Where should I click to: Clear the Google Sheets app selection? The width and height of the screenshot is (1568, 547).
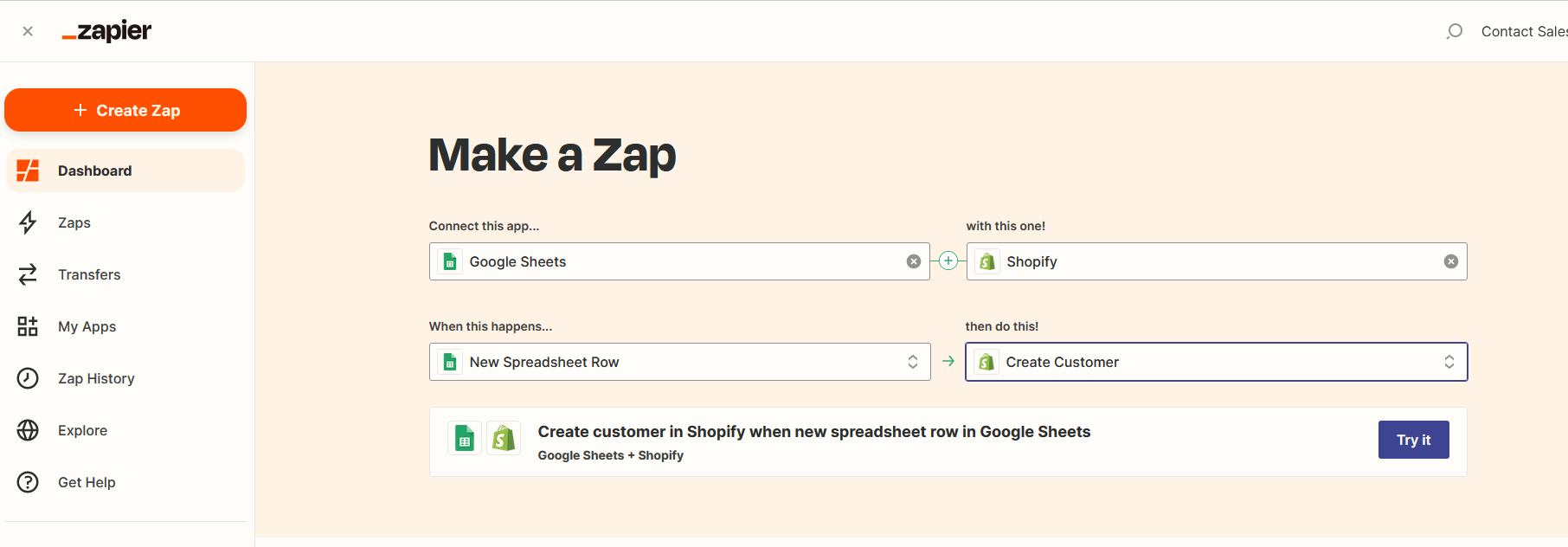913,261
